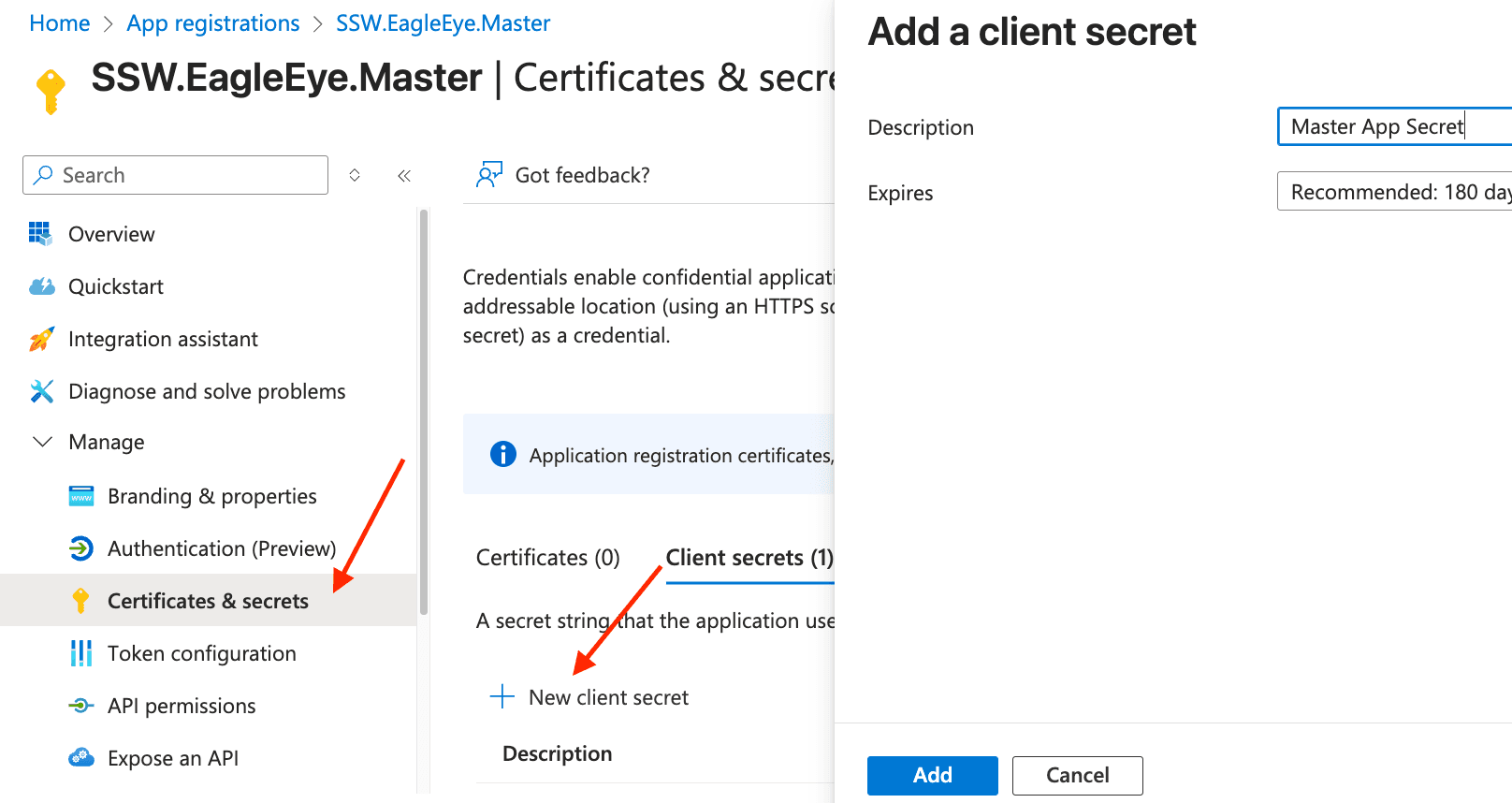Click the Quickstart cloud icon
Viewport: 1512px width, 803px height.
[42, 286]
